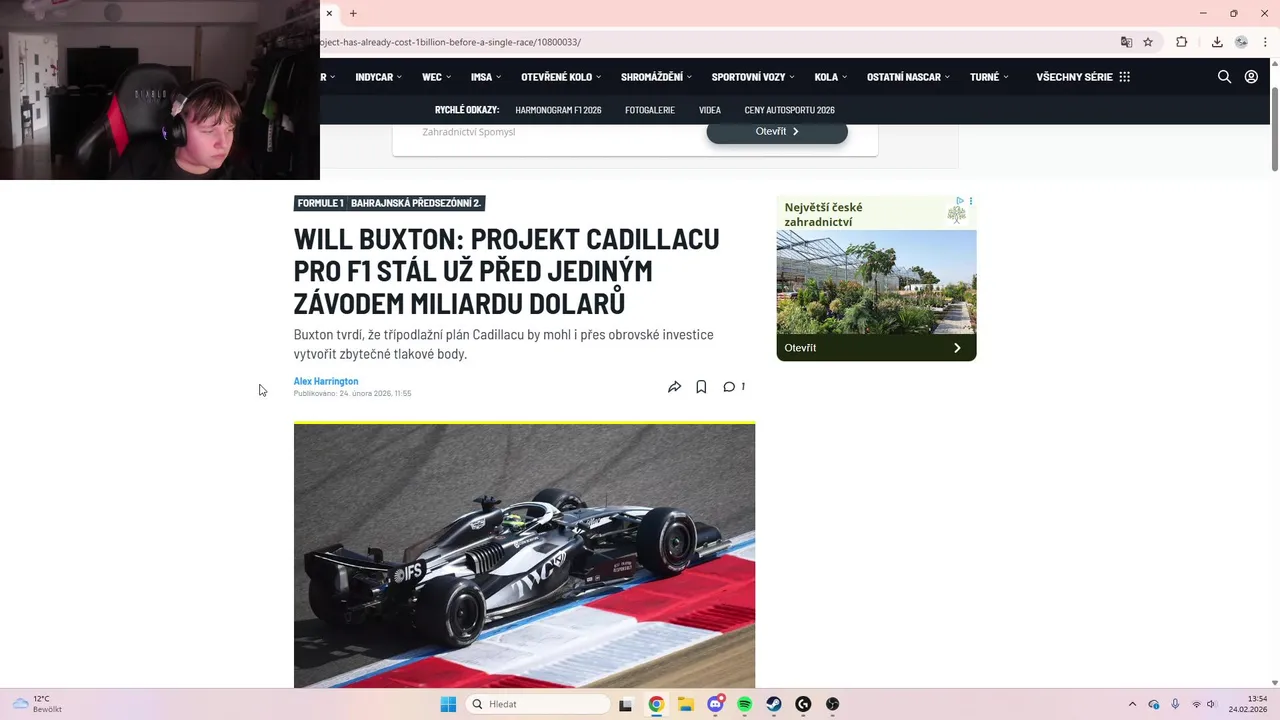Expand the TURNÉ menu
The height and width of the screenshot is (720, 1280).
point(990,77)
